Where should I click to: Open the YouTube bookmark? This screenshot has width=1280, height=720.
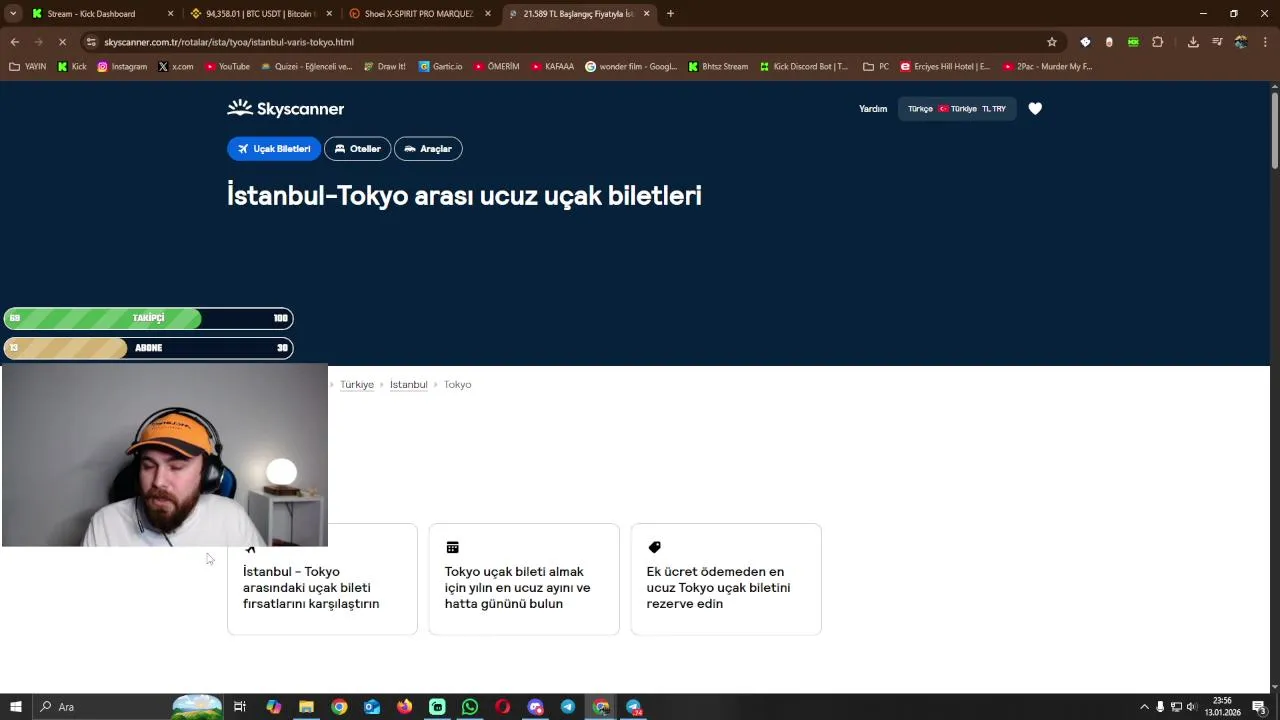(x=227, y=67)
